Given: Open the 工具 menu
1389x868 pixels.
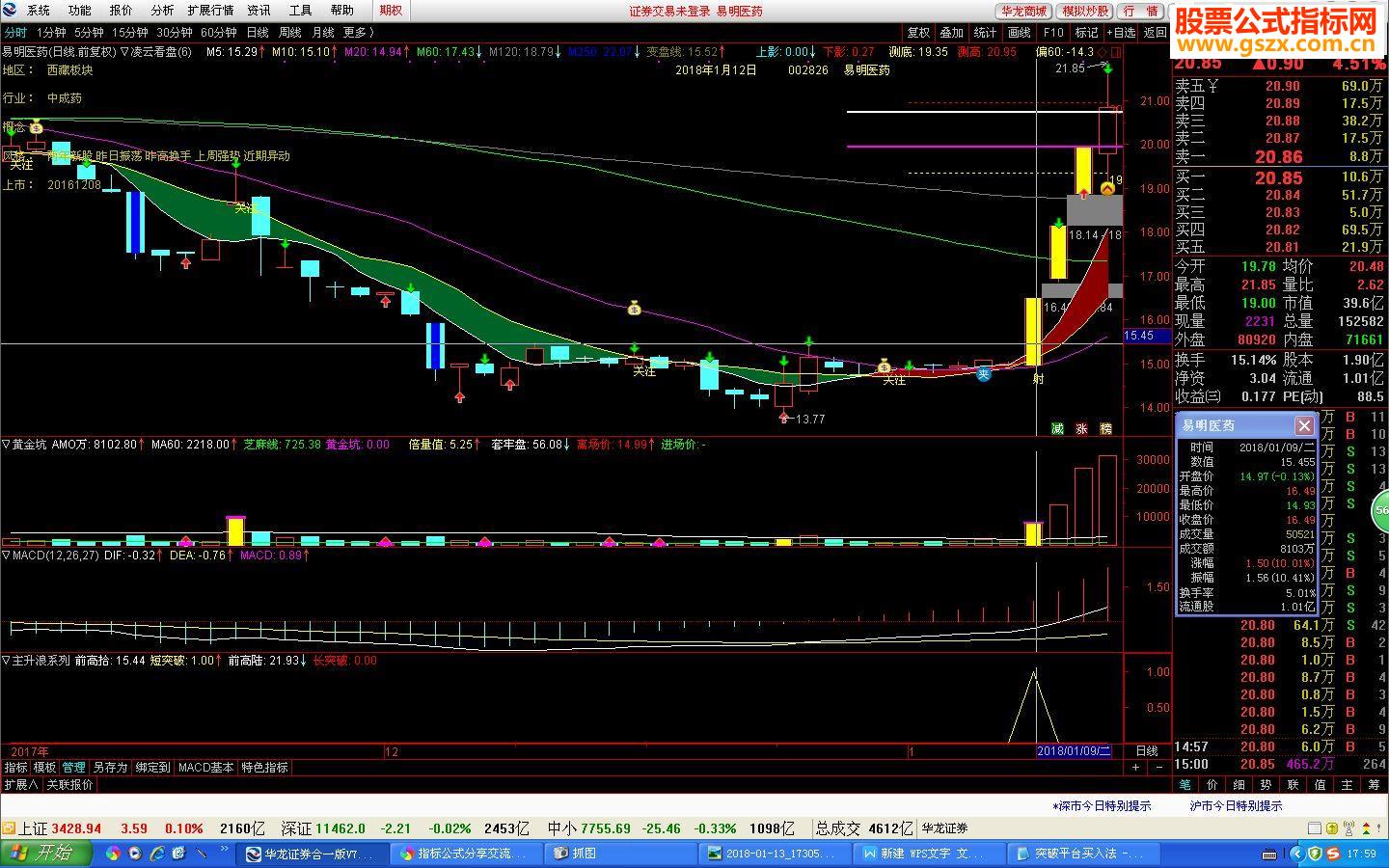Looking at the screenshot, I should tap(300, 11).
